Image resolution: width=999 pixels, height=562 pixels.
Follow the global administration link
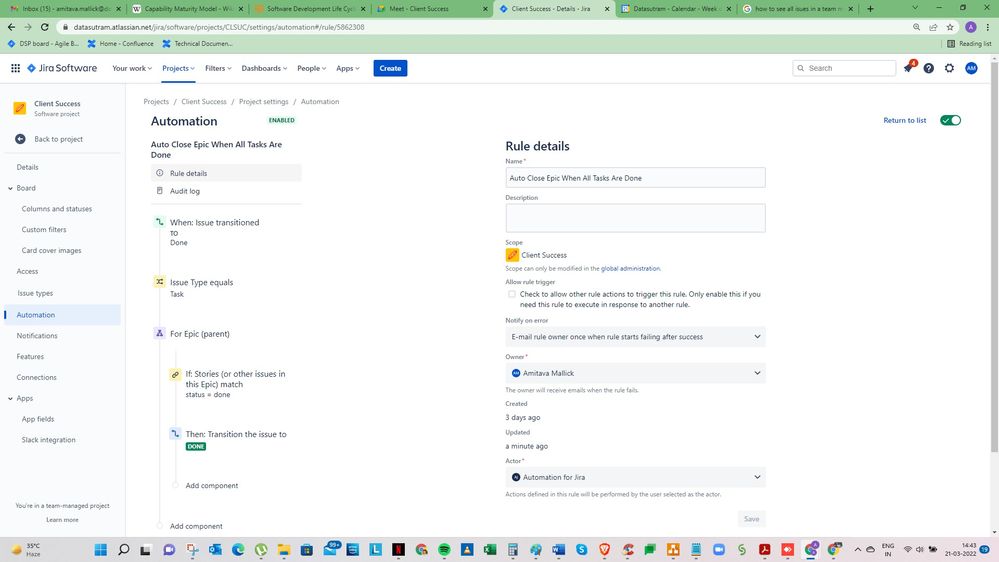point(630,268)
